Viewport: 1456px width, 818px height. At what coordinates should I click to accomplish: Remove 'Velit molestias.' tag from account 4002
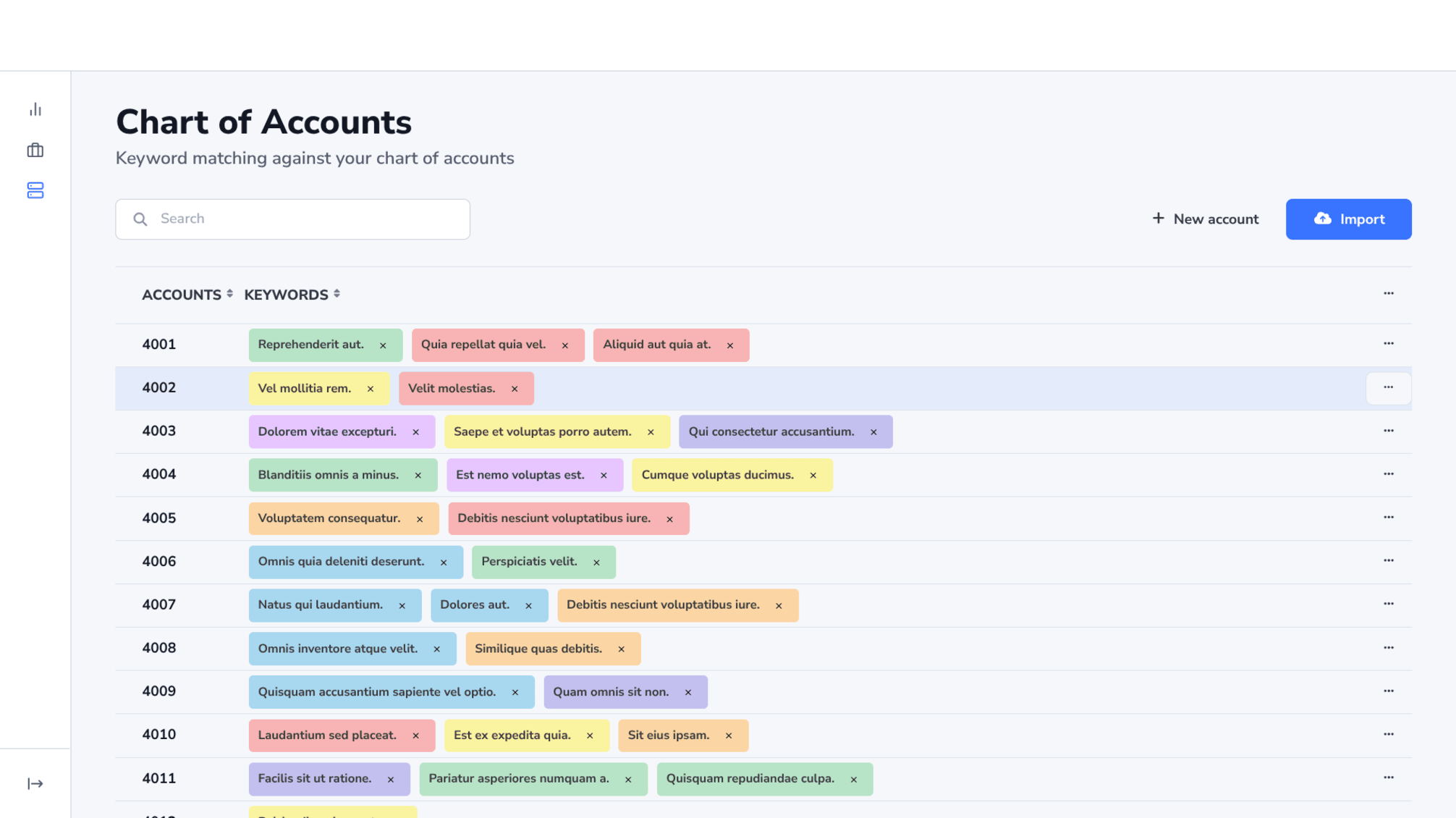click(x=515, y=389)
